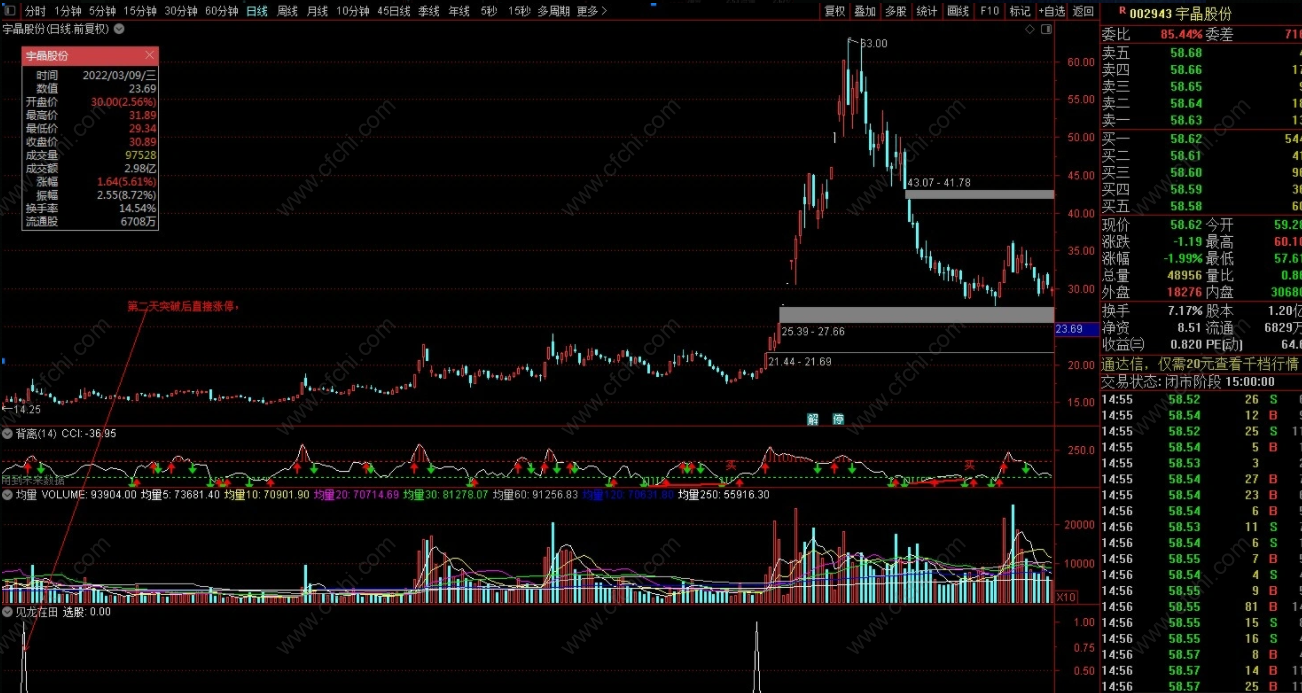The height and width of the screenshot is (693, 1302).
Task: Toggle the right panel icon beside diamond
Action: [1046, 30]
